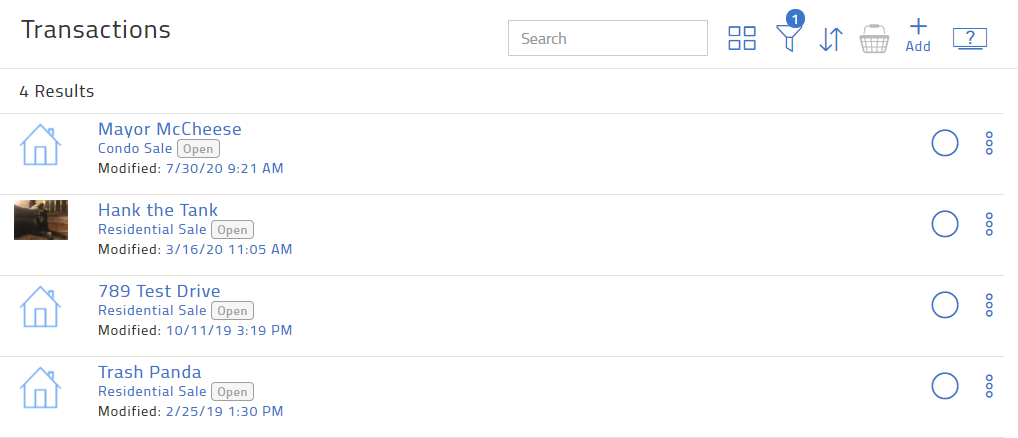This screenshot has width=1018, height=438.
Task: Open more options for Mayor McCheese
Action: 989,143
